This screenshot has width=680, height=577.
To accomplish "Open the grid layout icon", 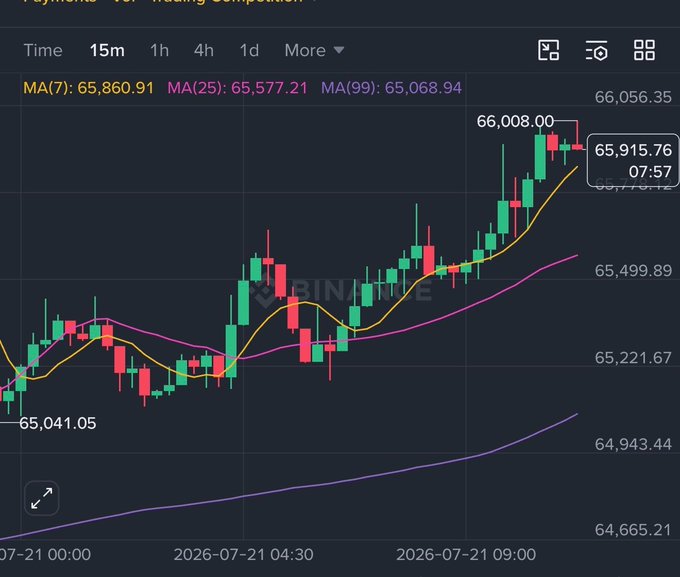I will click(x=644, y=50).
